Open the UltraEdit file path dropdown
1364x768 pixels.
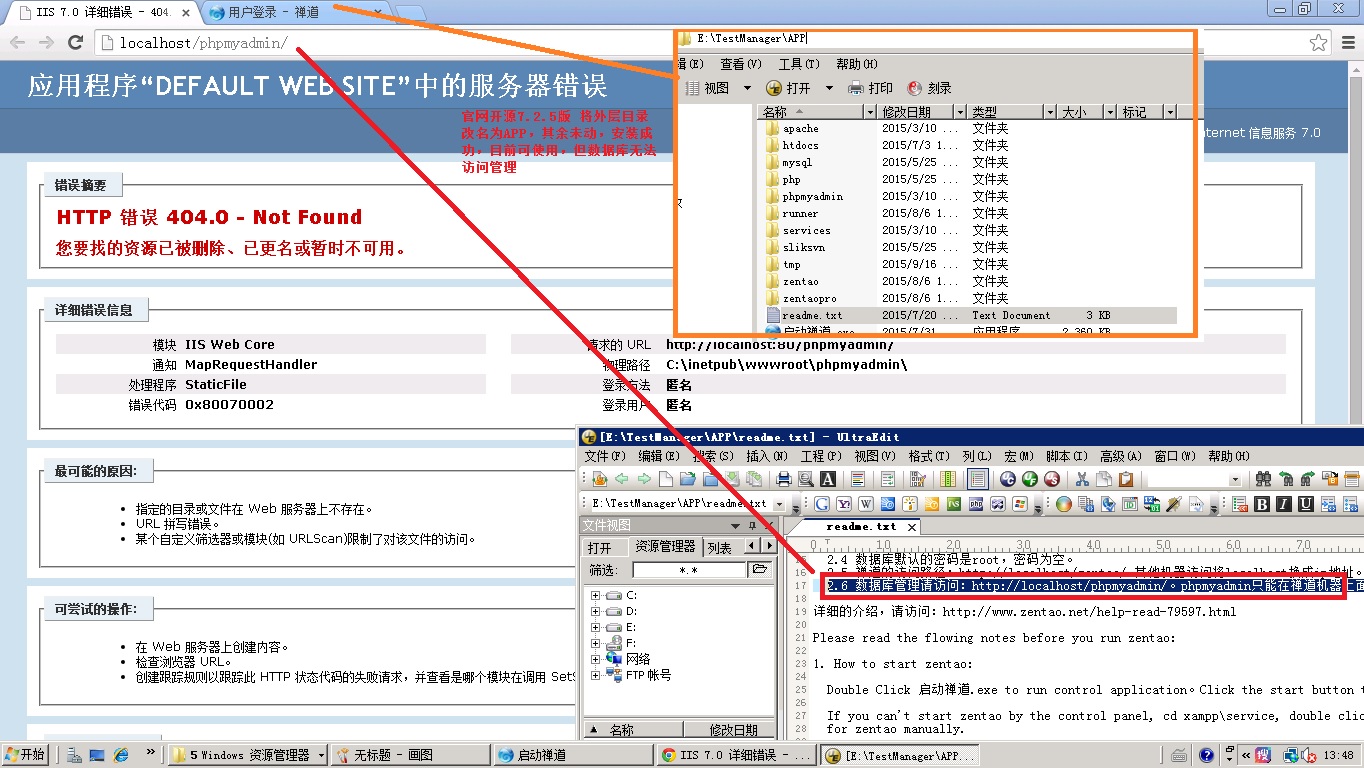click(778, 504)
